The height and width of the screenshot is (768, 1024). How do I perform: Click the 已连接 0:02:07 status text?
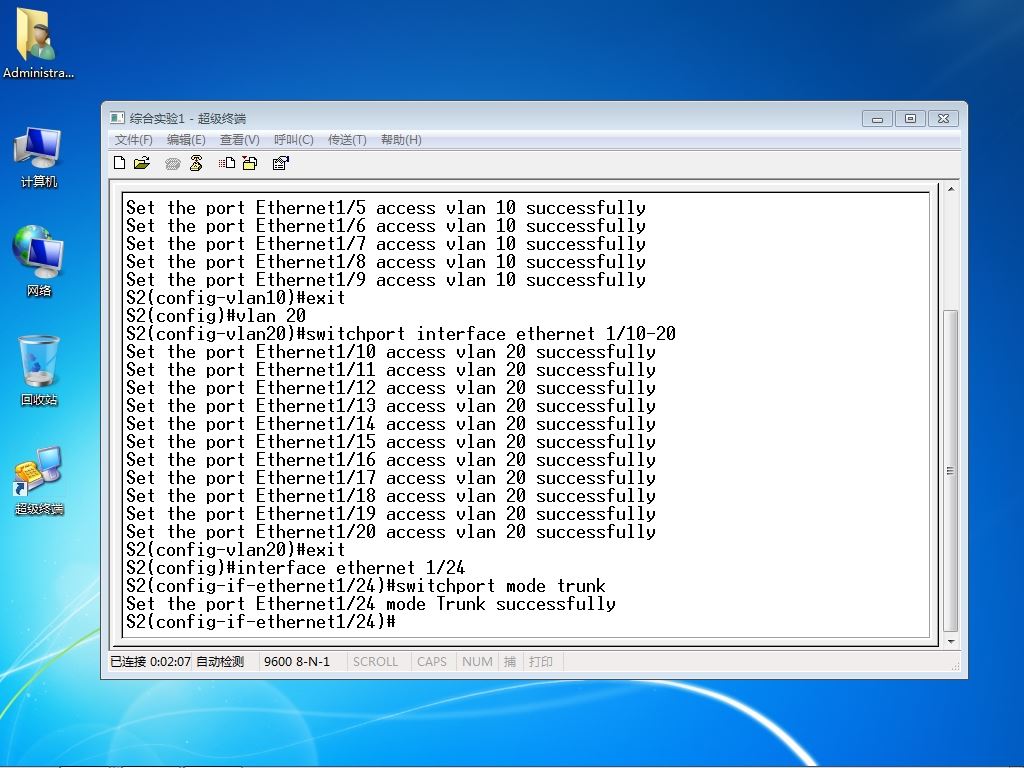click(150, 662)
